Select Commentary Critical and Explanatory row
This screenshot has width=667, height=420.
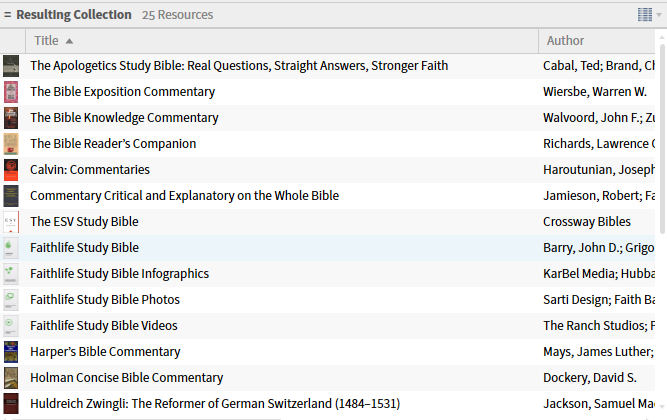[x=184, y=196]
